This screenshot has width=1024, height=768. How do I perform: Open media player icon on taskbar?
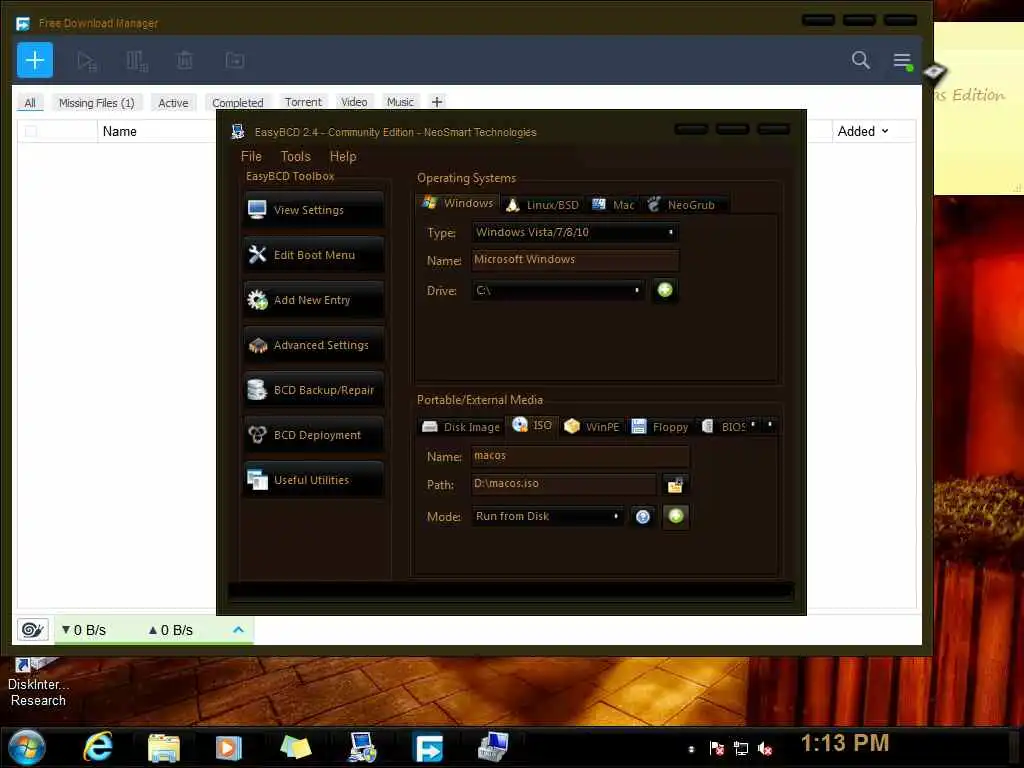pyautogui.click(x=229, y=747)
